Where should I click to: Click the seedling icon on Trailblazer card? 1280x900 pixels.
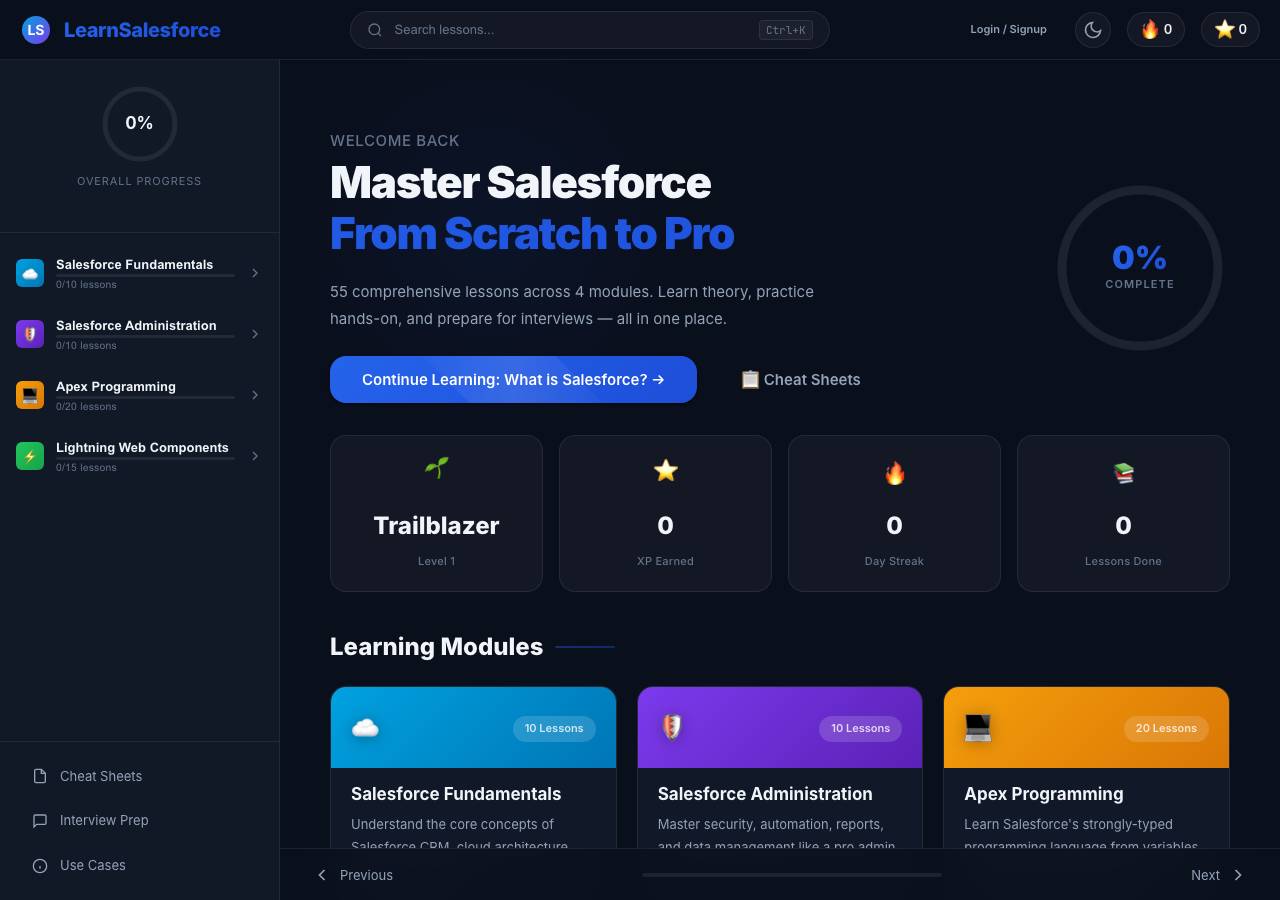click(436, 468)
